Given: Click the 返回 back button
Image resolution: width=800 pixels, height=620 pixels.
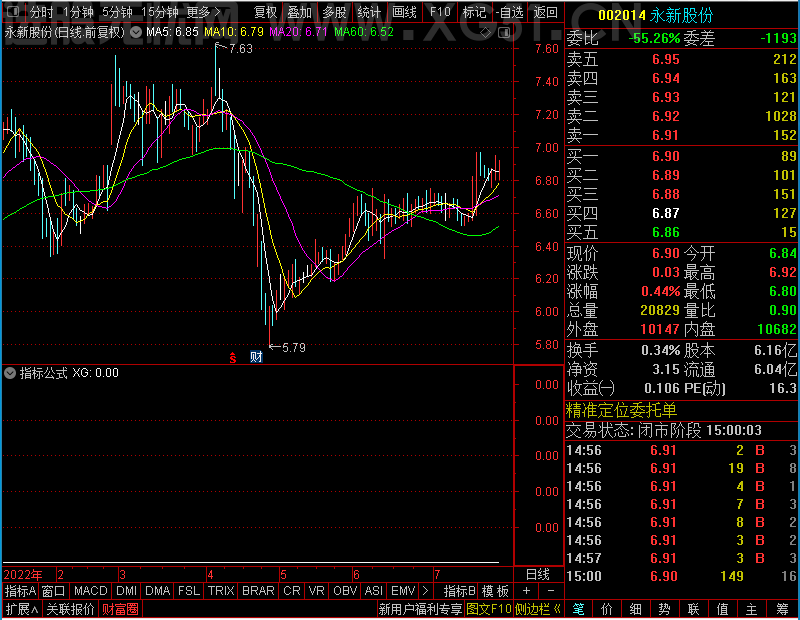Looking at the screenshot, I should [x=545, y=12].
